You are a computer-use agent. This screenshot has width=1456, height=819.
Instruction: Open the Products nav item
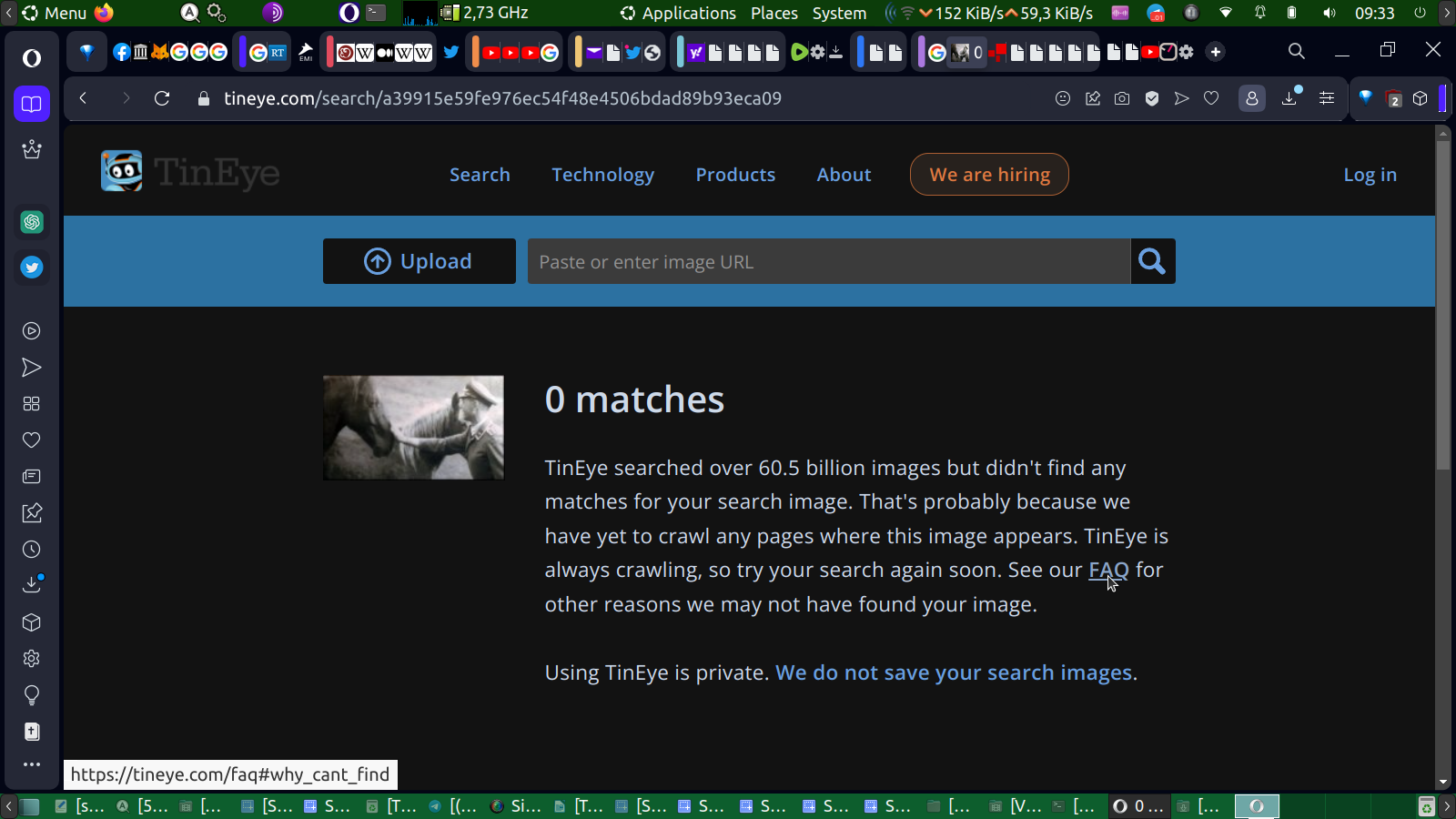[x=735, y=175]
